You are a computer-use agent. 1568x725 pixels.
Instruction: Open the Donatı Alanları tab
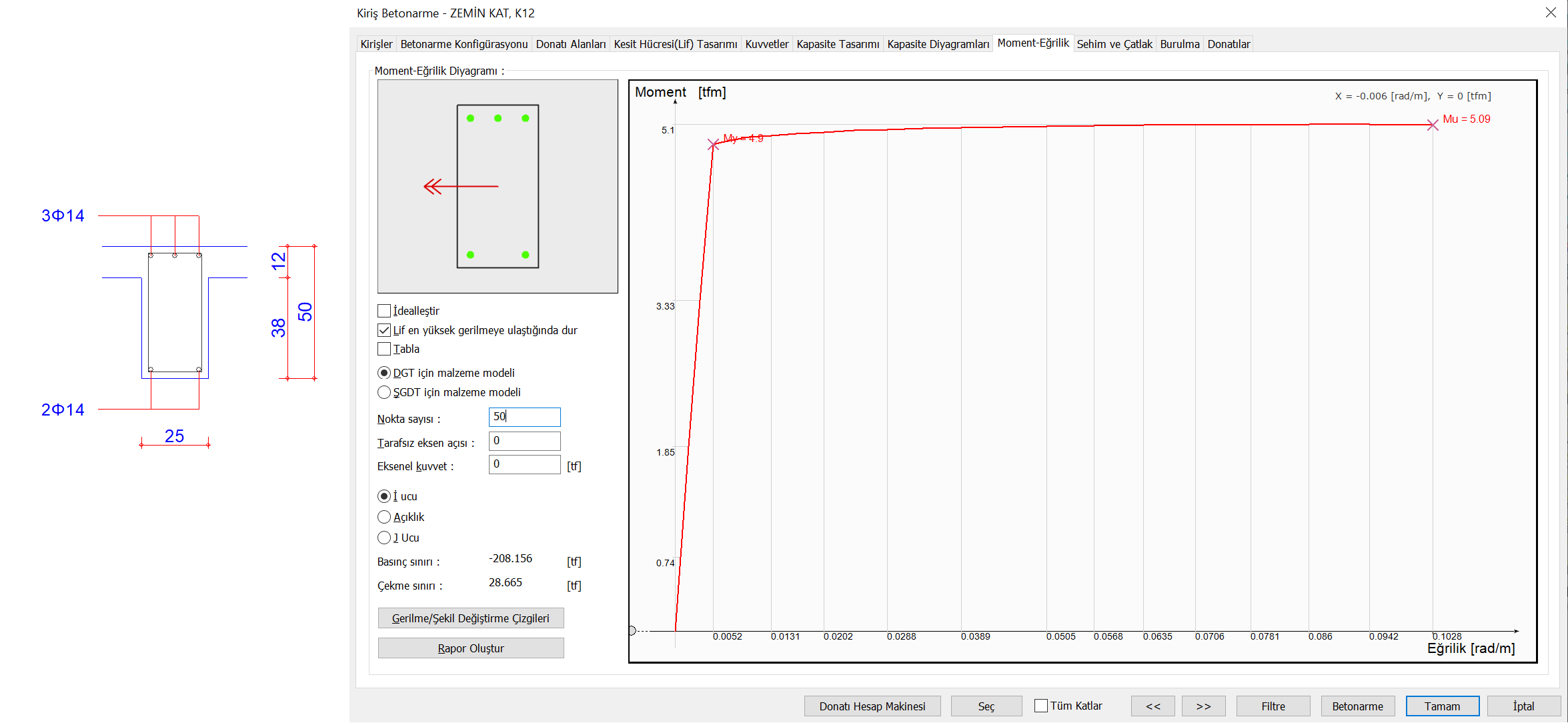click(x=570, y=44)
